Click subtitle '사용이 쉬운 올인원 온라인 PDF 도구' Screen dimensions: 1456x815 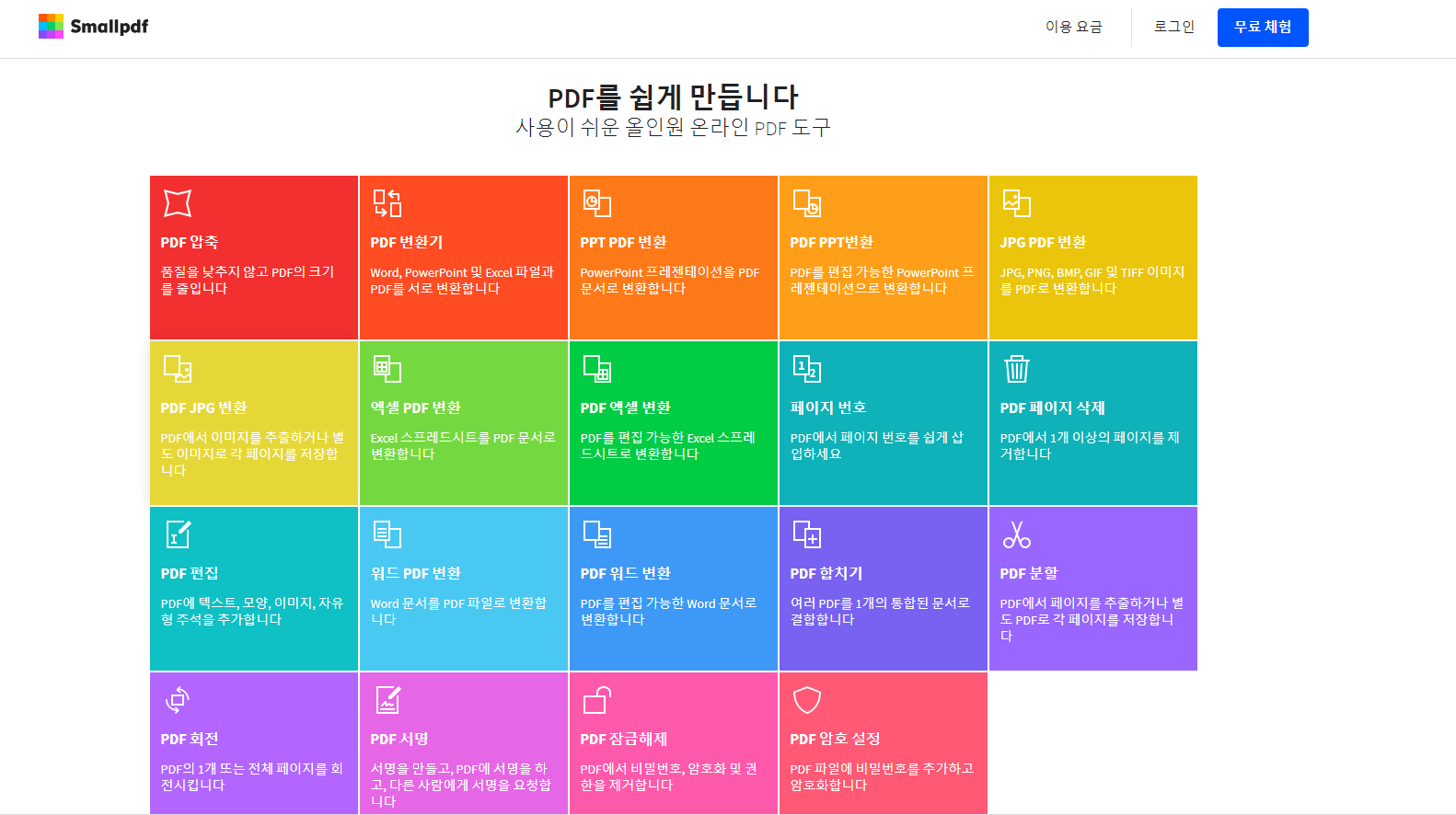pyautogui.click(x=674, y=128)
